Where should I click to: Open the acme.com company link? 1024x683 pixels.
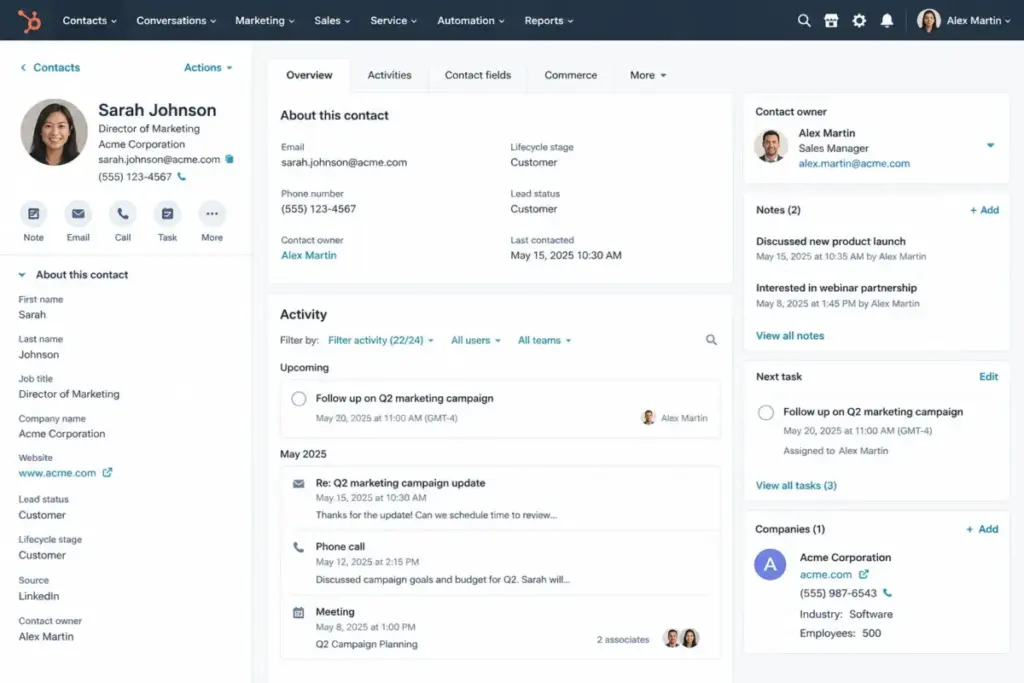[x=825, y=575]
